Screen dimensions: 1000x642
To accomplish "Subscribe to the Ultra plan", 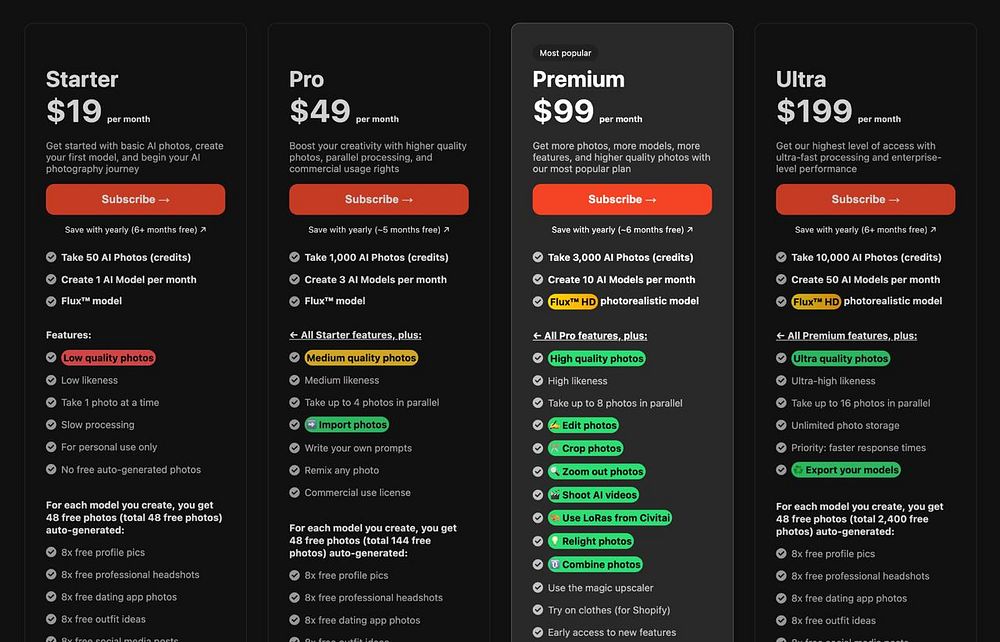I will [x=865, y=200].
